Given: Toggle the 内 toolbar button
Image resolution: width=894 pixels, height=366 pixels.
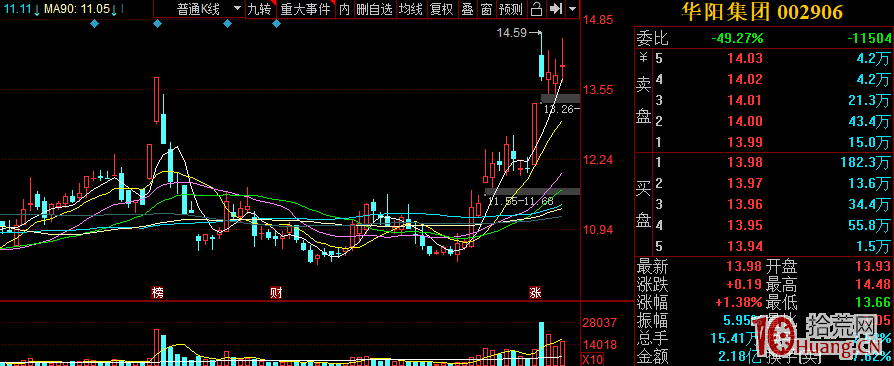Looking at the screenshot, I should click(344, 9).
